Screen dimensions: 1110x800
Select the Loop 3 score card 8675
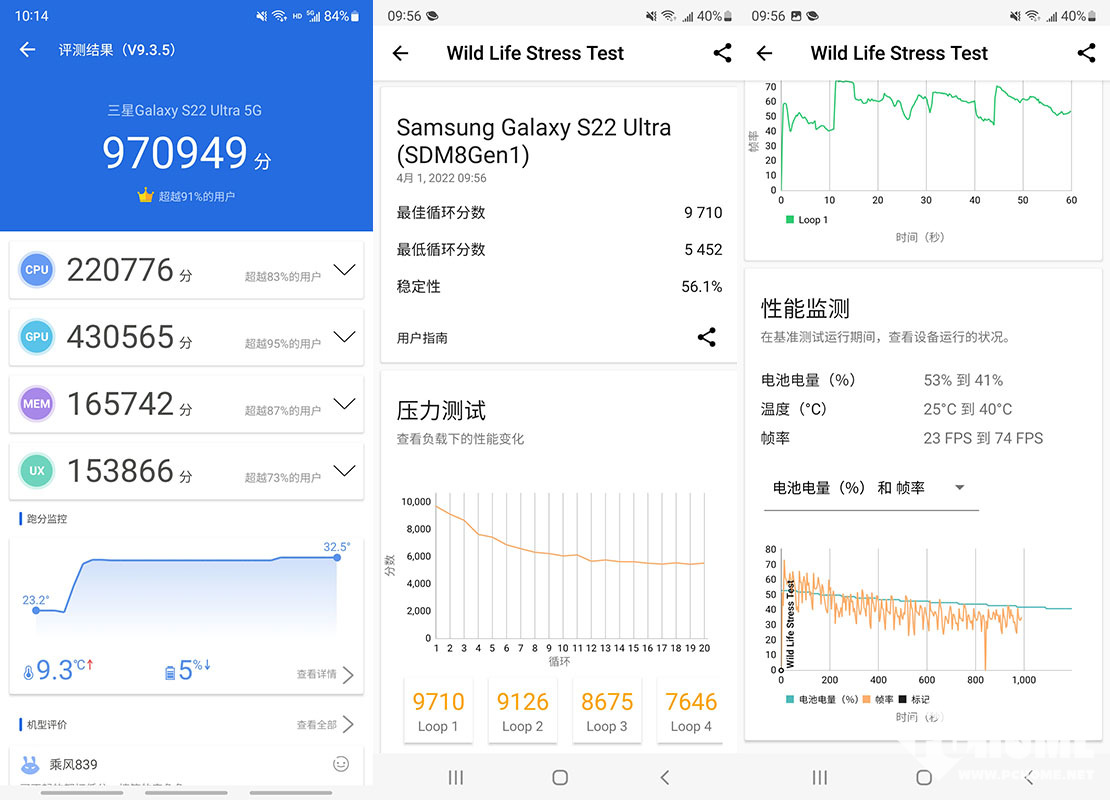coord(607,711)
